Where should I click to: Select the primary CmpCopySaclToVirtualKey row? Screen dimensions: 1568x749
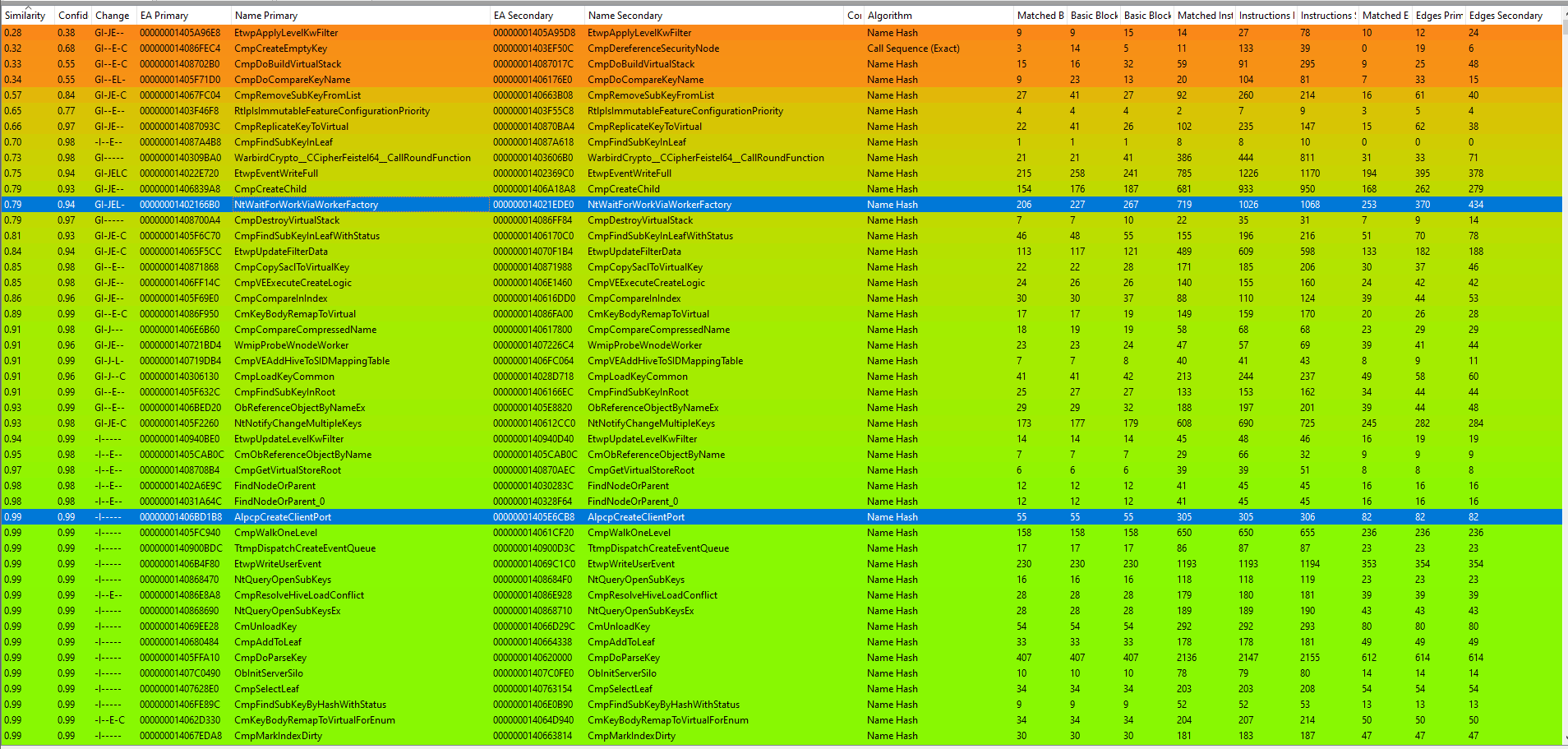coord(292,267)
